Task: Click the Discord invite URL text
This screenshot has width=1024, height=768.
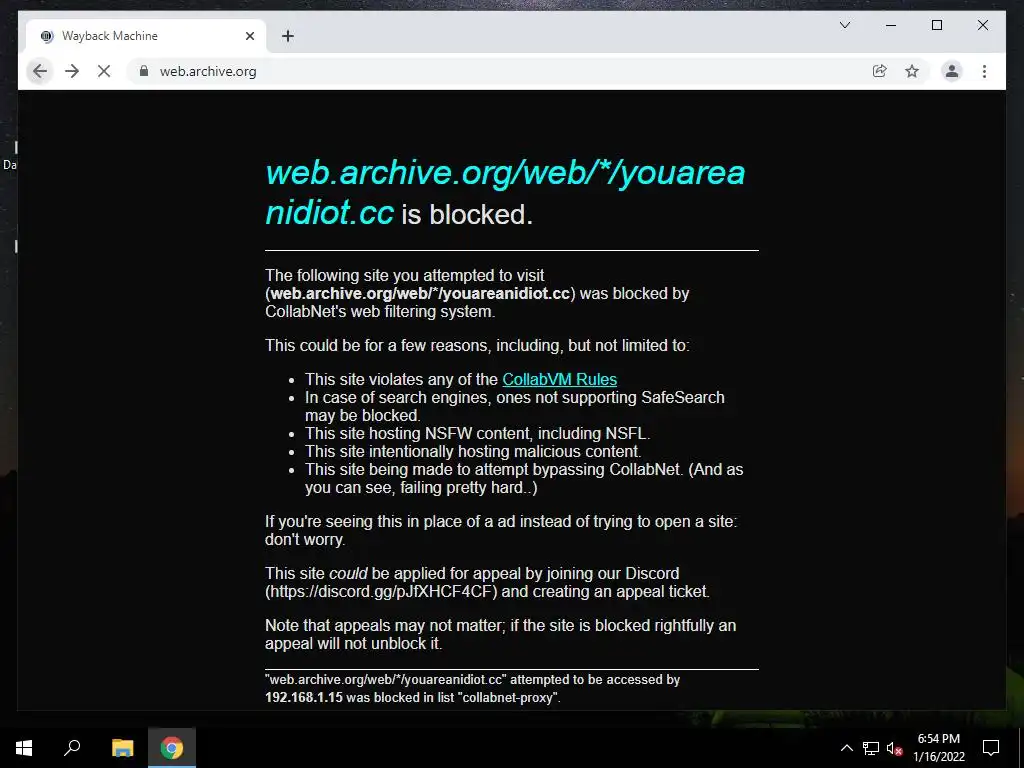Action: 381,592
